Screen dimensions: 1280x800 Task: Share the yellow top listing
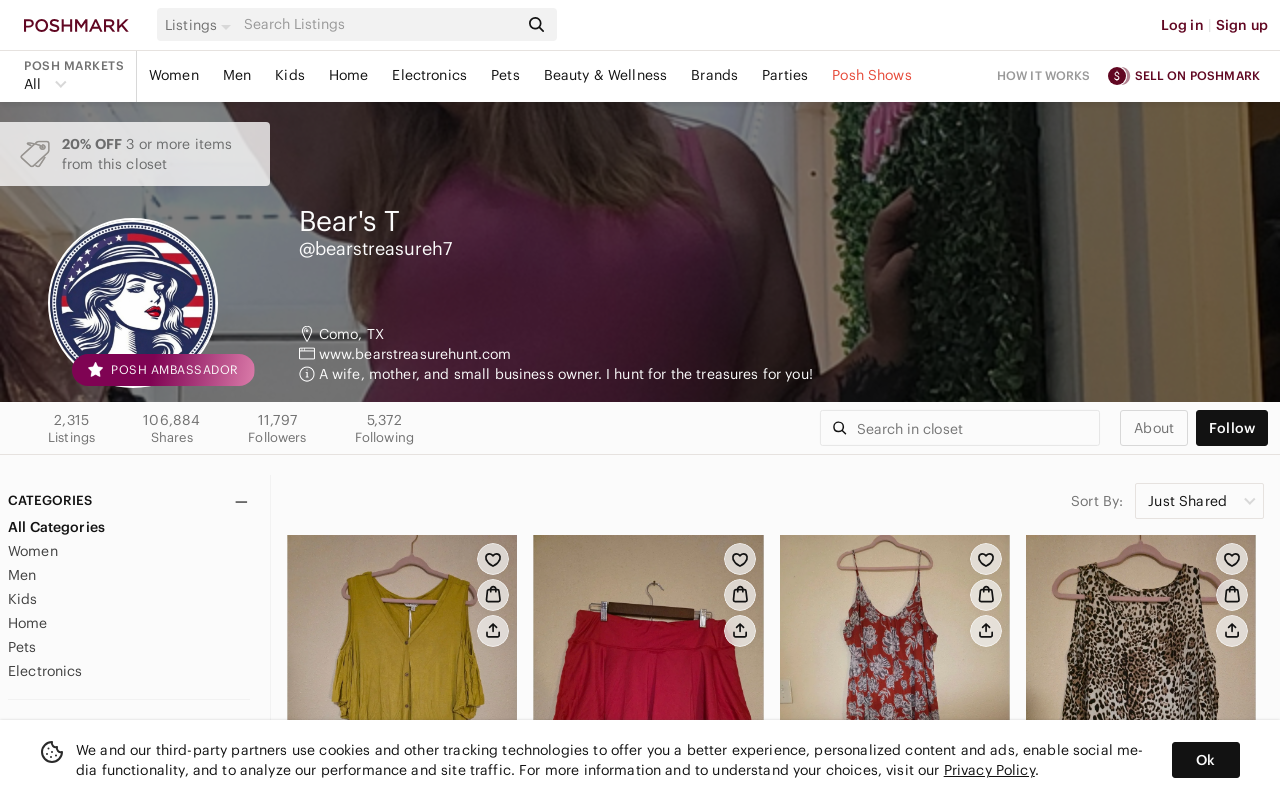pos(493,631)
